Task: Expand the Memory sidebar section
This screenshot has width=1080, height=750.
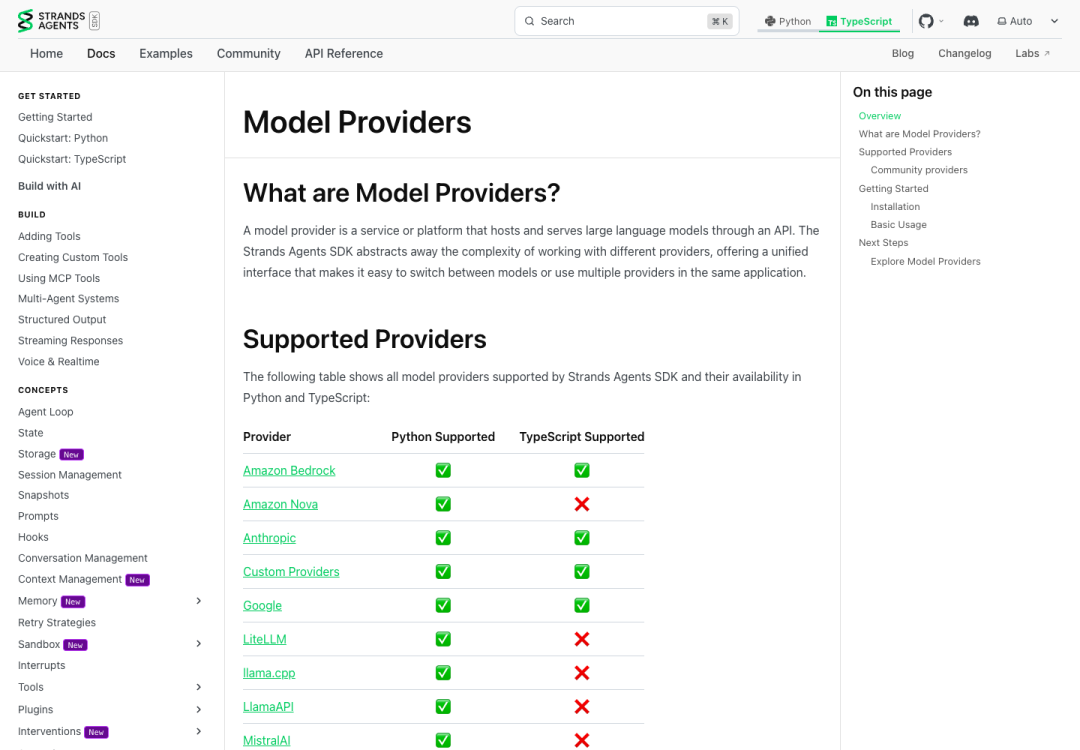Action: click(198, 601)
